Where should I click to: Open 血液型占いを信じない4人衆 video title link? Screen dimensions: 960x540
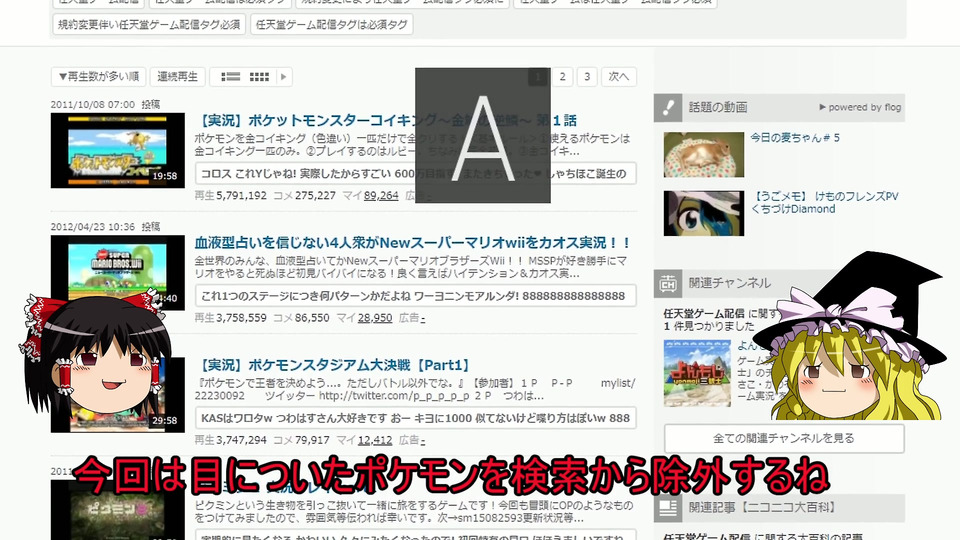[x=412, y=242]
